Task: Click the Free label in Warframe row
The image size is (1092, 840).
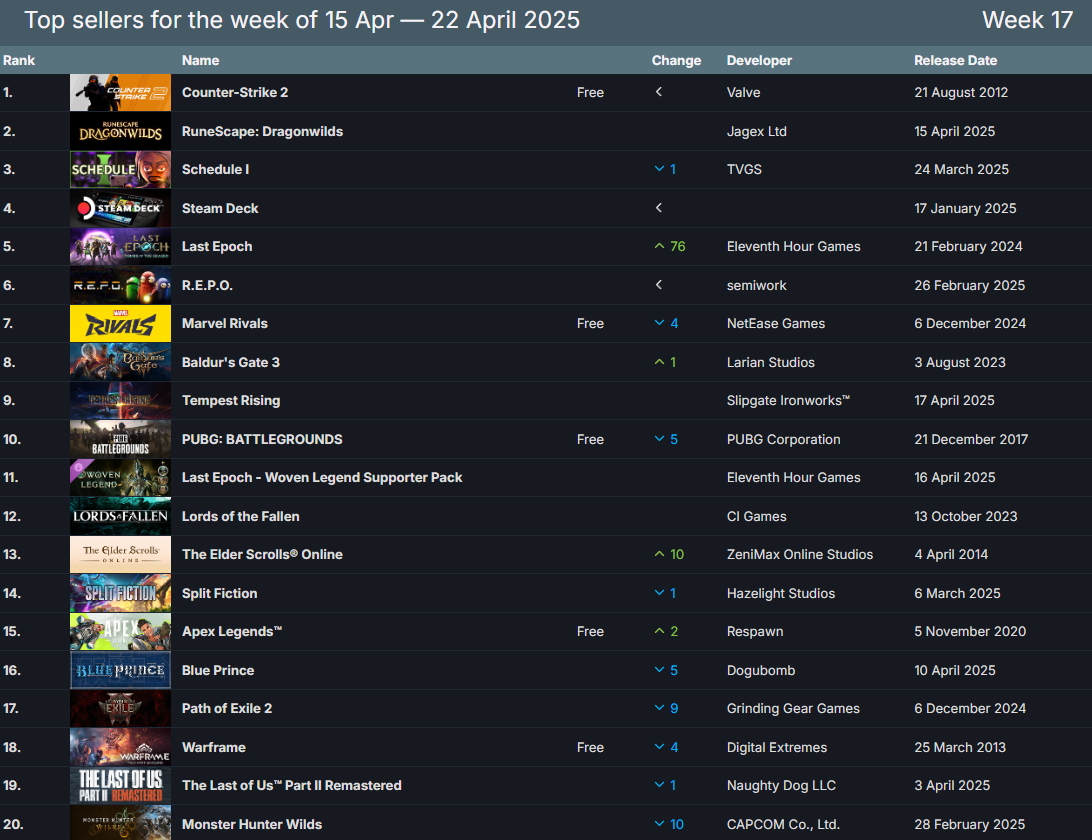Action: click(590, 747)
